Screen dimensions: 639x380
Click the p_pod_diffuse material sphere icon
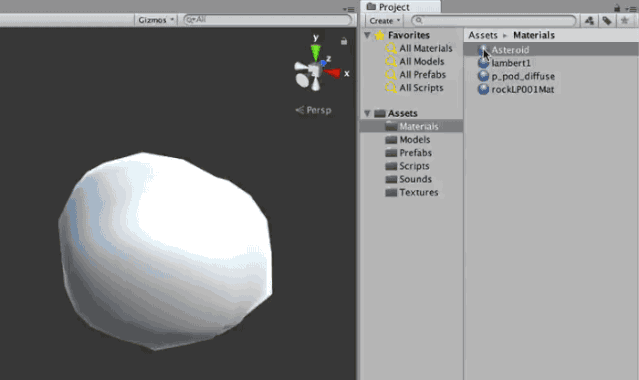[x=483, y=76]
